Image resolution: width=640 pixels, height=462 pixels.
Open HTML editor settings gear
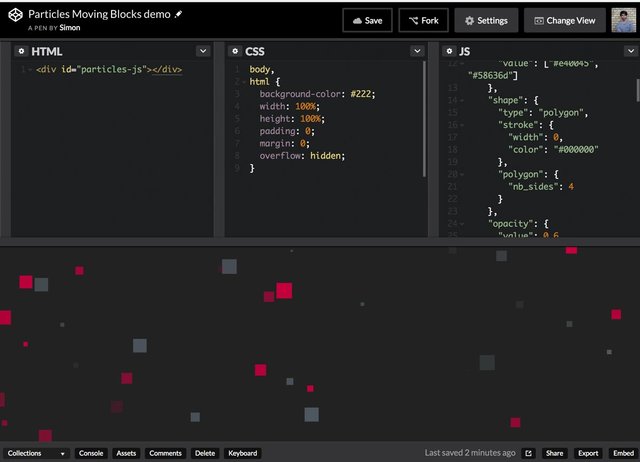tap(21, 51)
